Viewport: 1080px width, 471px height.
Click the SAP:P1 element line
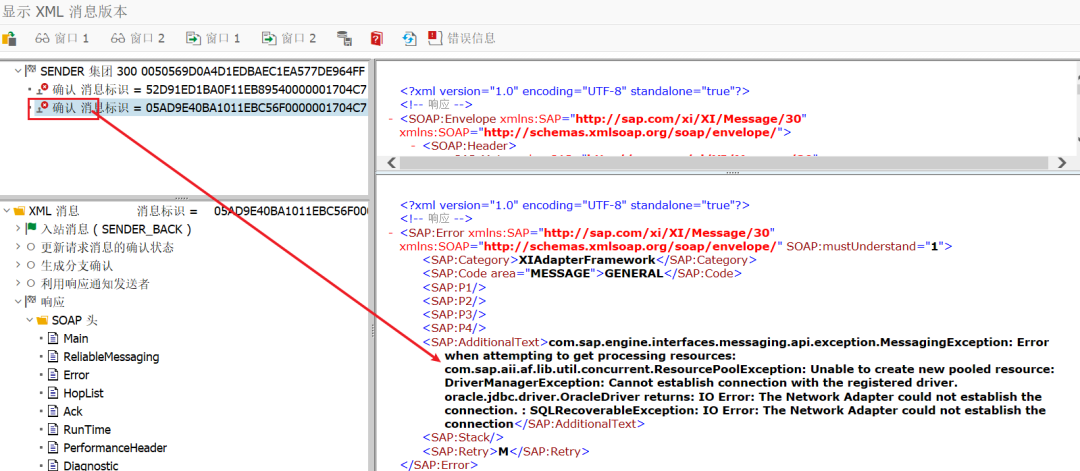[455, 287]
